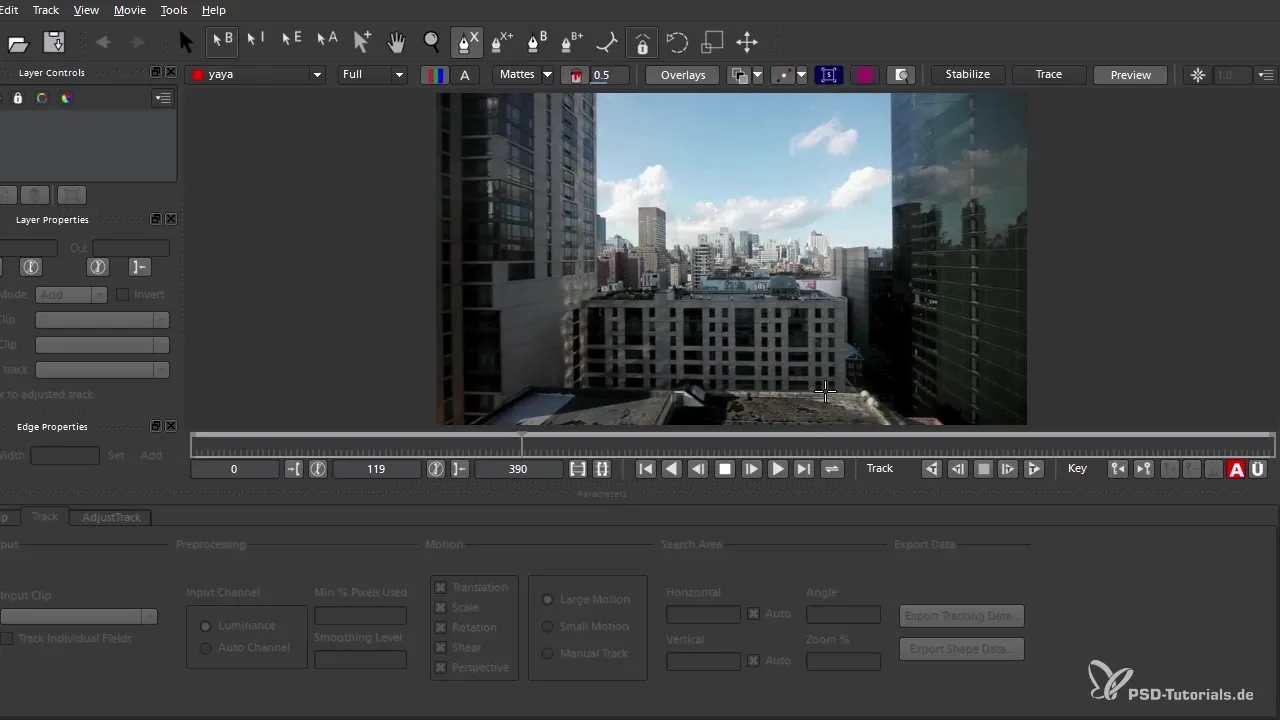Toggle the red Autokey 'A' button
Screen dimensions: 1280x720
[x=1236, y=469]
